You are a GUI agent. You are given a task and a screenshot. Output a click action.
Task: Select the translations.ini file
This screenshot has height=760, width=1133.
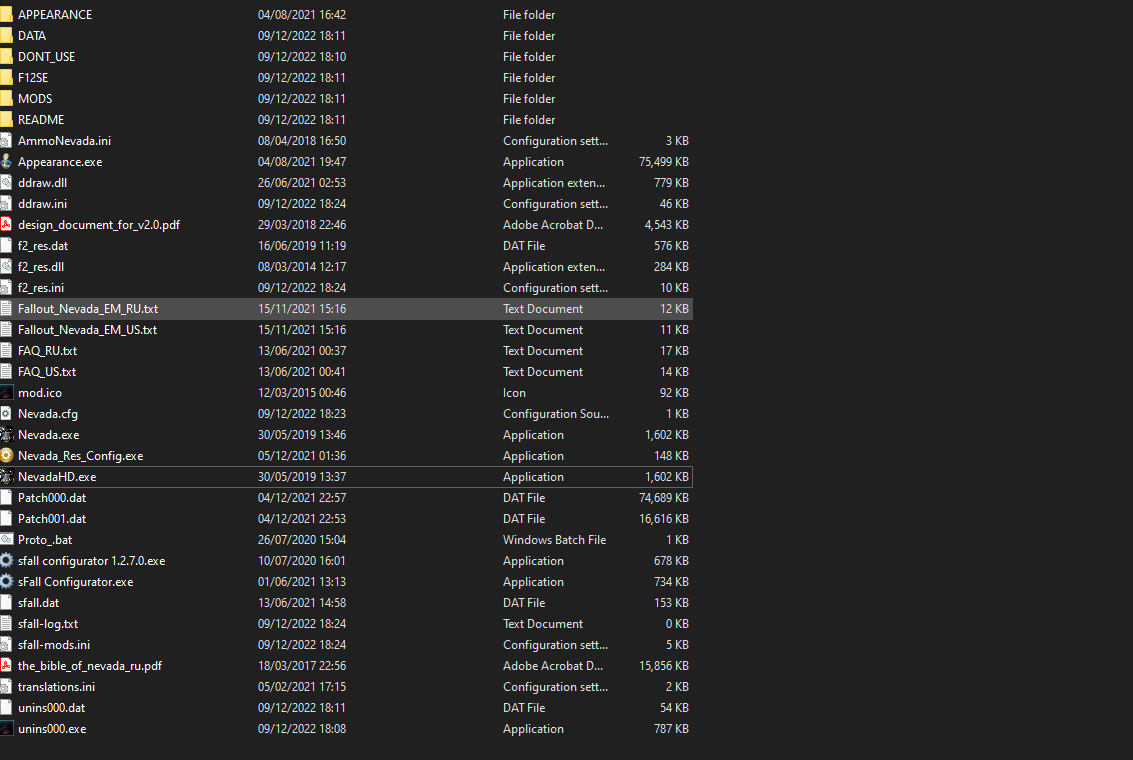(x=56, y=687)
